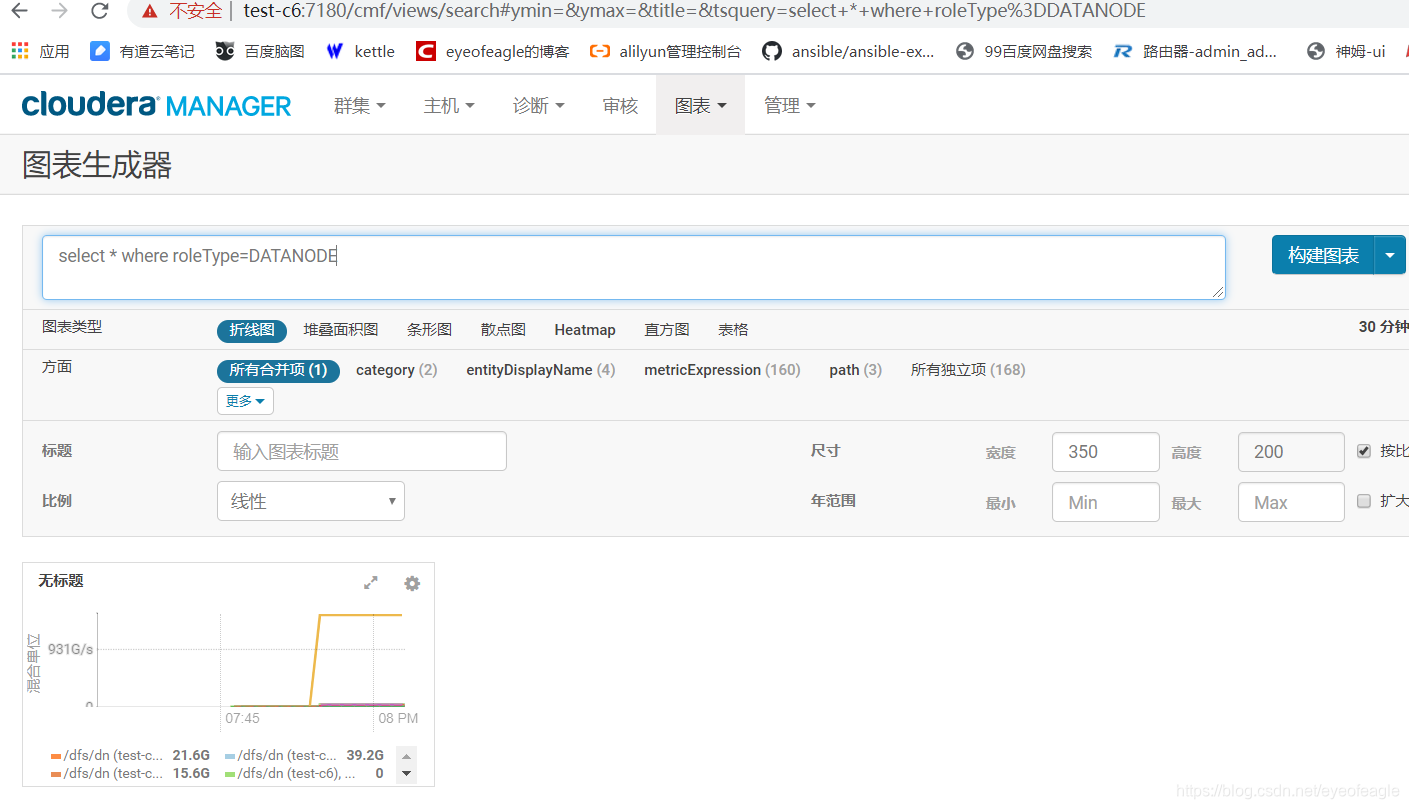The width and height of the screenshot is (1409, 809).
Task: Open the ansible GitHub bookmark
Action: pyautogui.click(x=848, y=51)
